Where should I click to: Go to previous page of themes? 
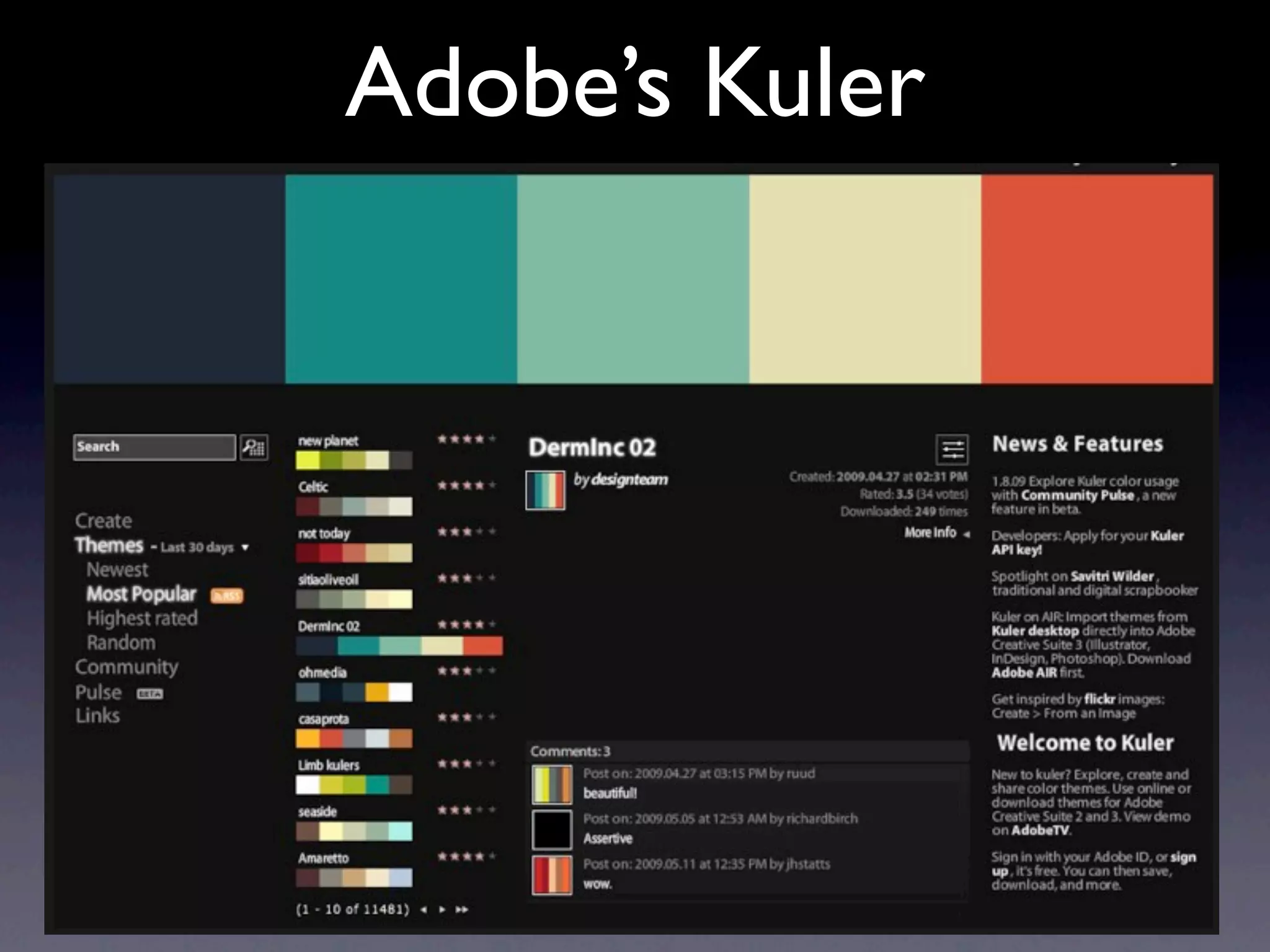[x=424, y=909]
